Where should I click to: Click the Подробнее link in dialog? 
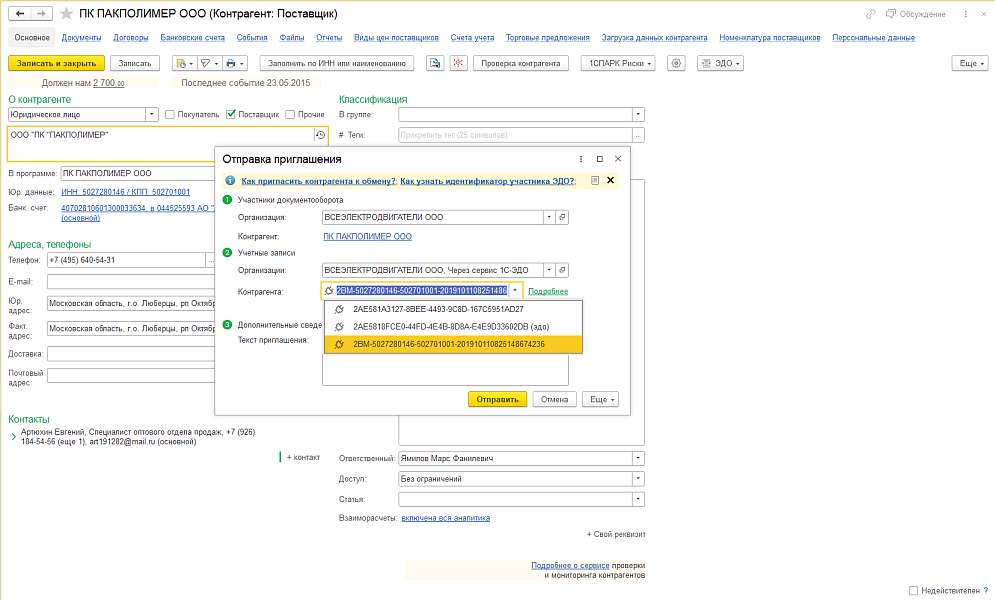[x=548, y=291]
